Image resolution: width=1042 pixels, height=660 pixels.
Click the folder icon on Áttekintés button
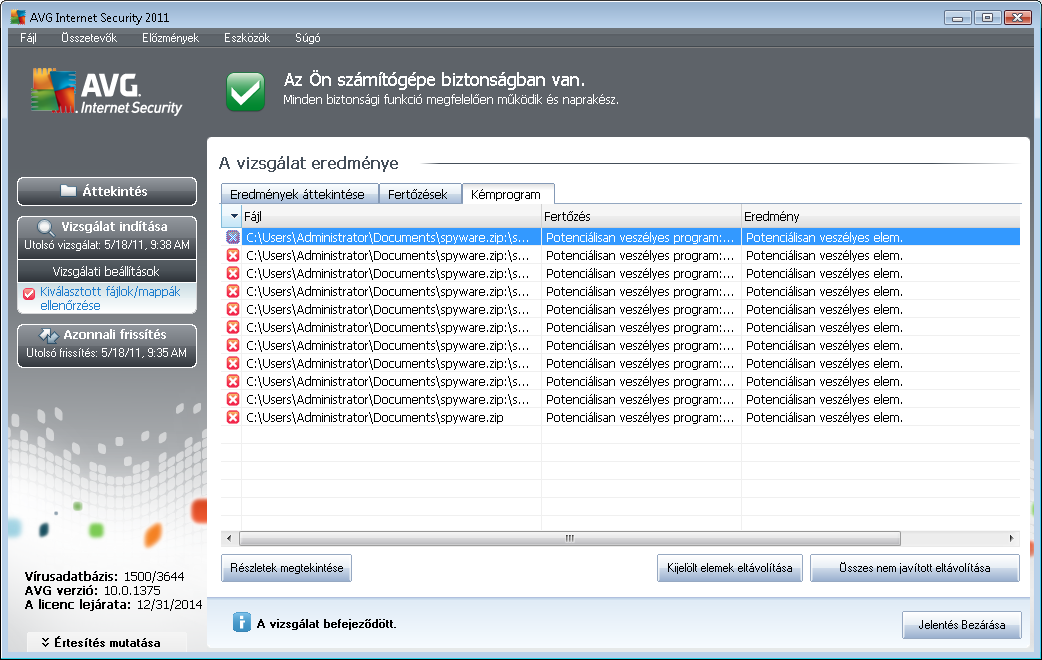point(68,191)
